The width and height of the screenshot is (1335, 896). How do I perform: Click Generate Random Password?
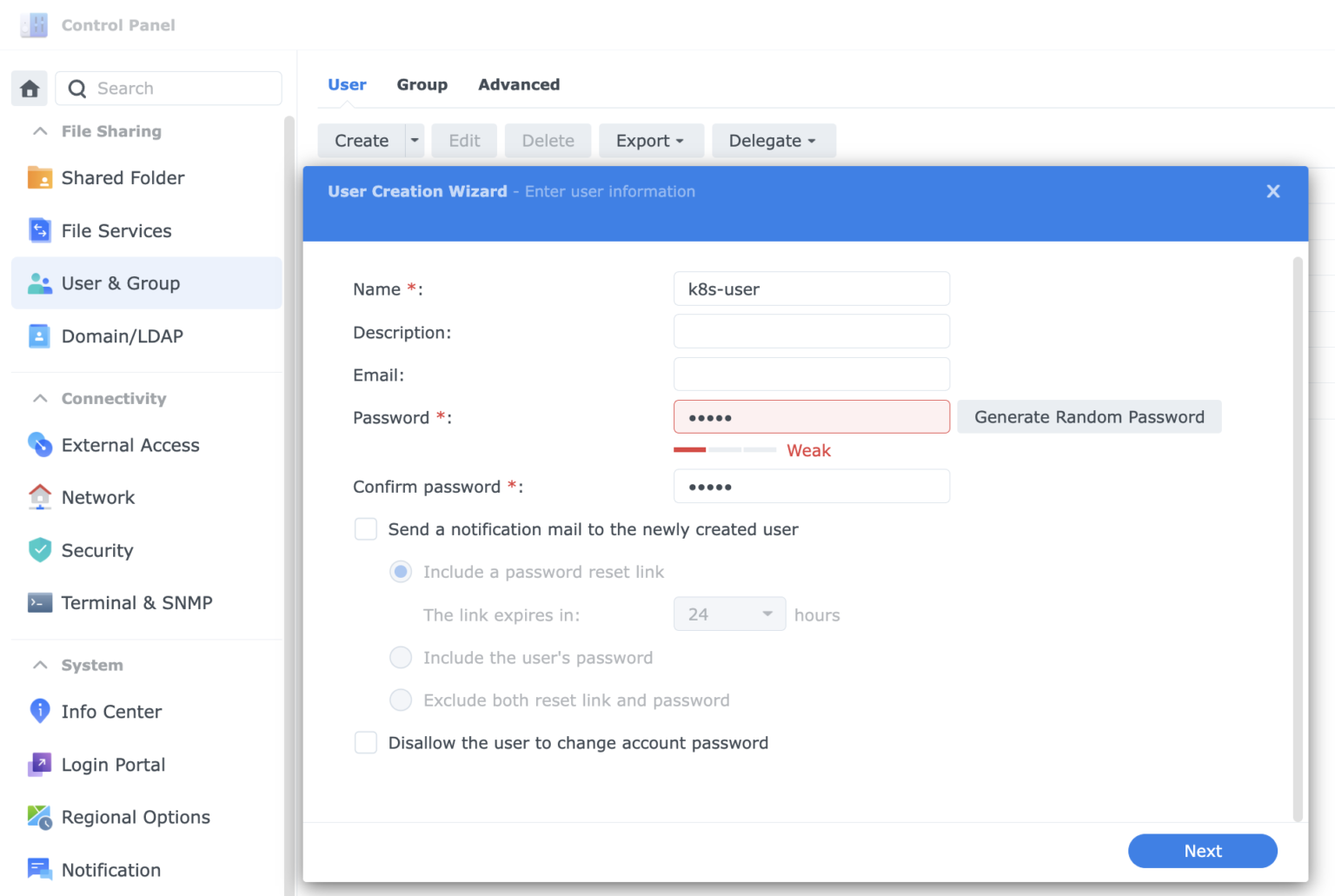click(x=1089, y=416)
